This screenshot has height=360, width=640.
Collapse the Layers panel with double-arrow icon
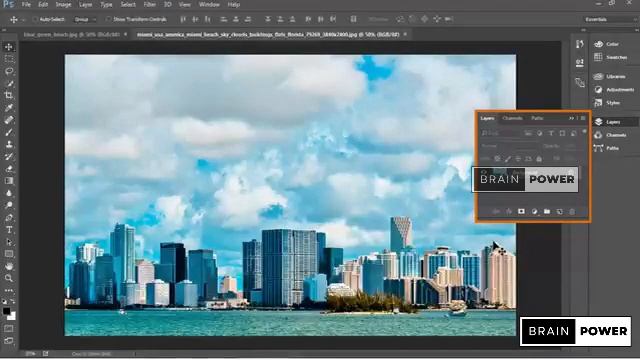pyautogui.click(x=571, y=118)
